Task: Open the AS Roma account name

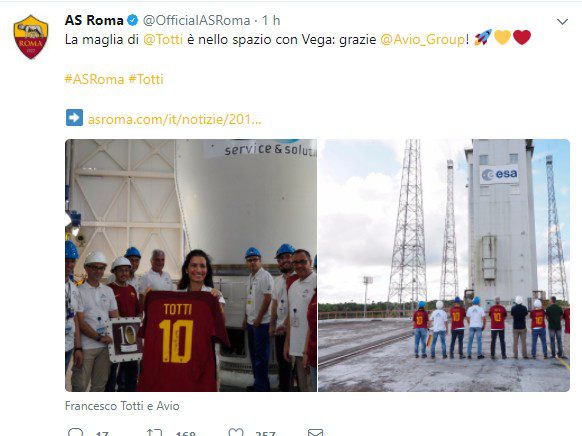Action: click(x=94, y=20)
